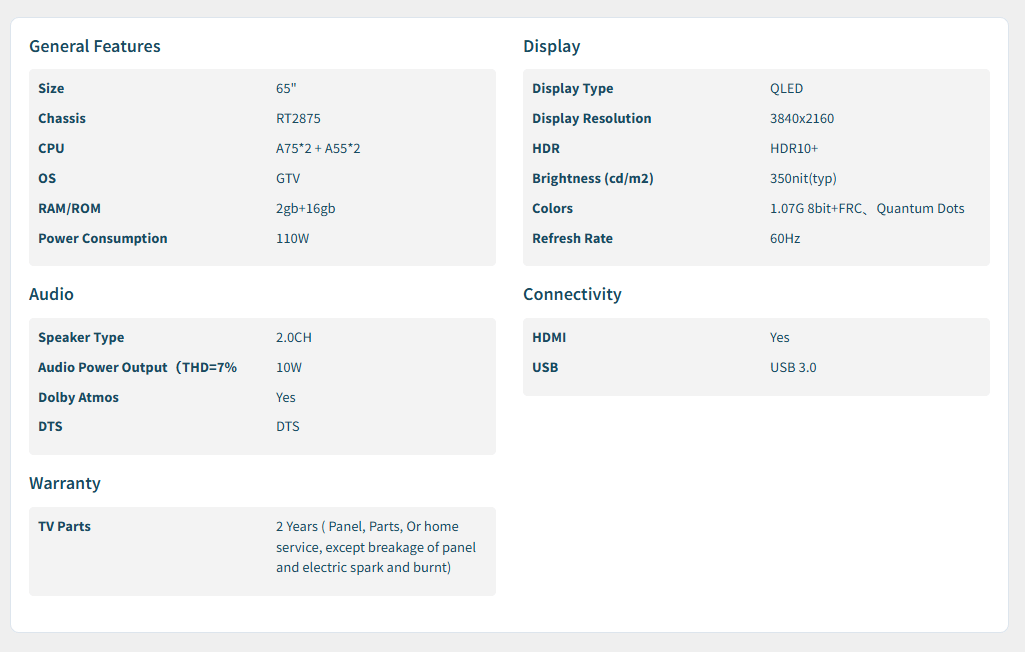The height and width of the screenshot is (652, 1025).
Task: Click the HDMI label in Connectivity
Action: click(549, 337)
